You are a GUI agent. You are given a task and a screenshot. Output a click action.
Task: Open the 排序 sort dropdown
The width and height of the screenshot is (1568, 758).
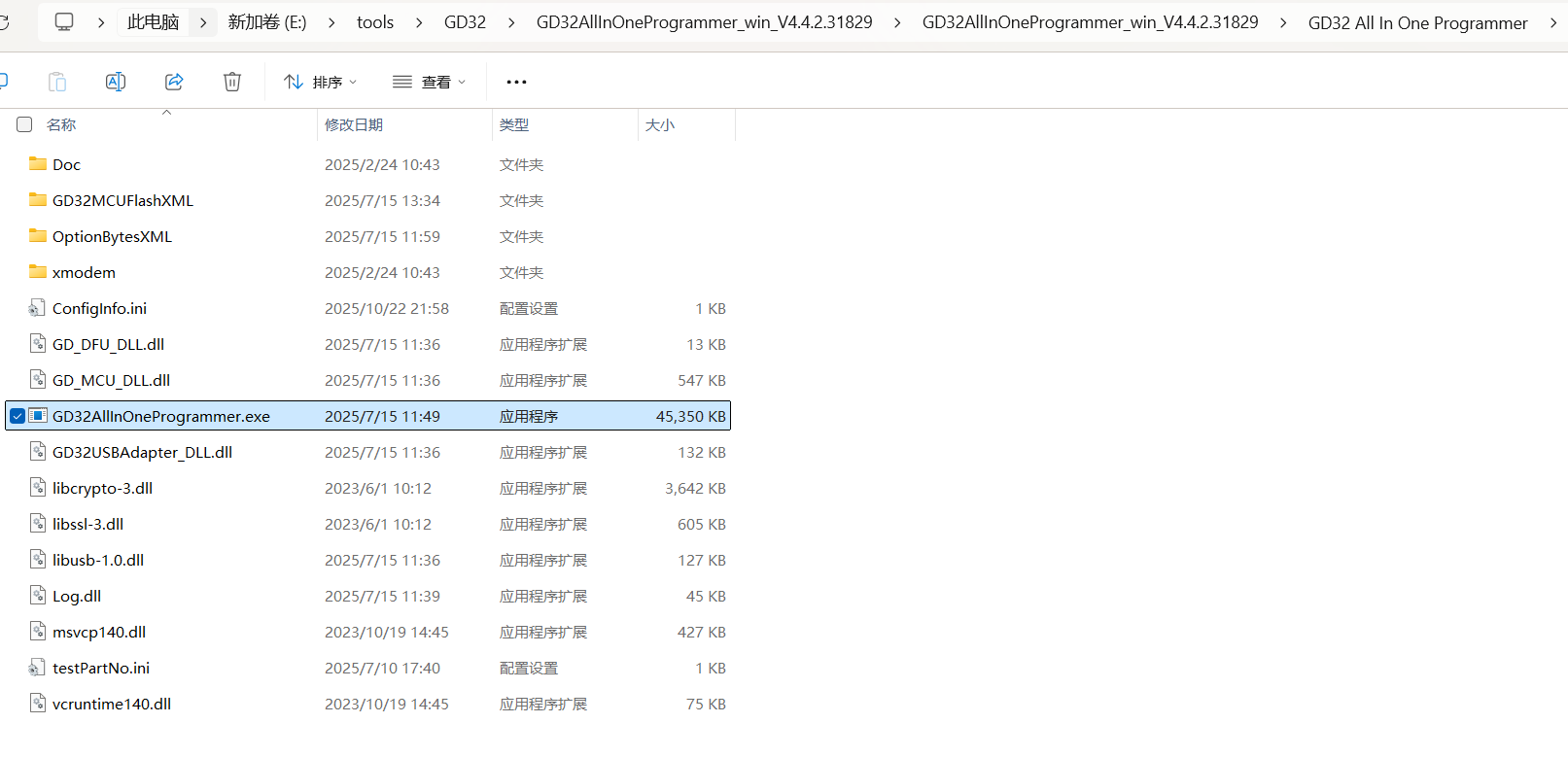pyautogui.click(x=320, y=82)
